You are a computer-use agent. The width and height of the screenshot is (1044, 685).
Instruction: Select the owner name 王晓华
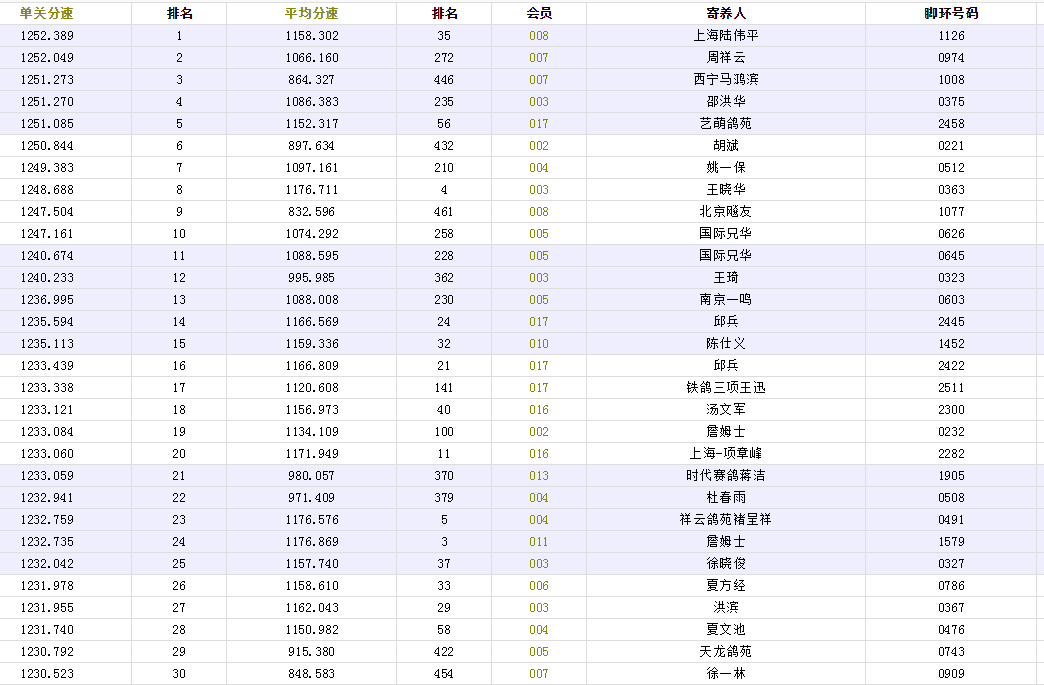726,190
